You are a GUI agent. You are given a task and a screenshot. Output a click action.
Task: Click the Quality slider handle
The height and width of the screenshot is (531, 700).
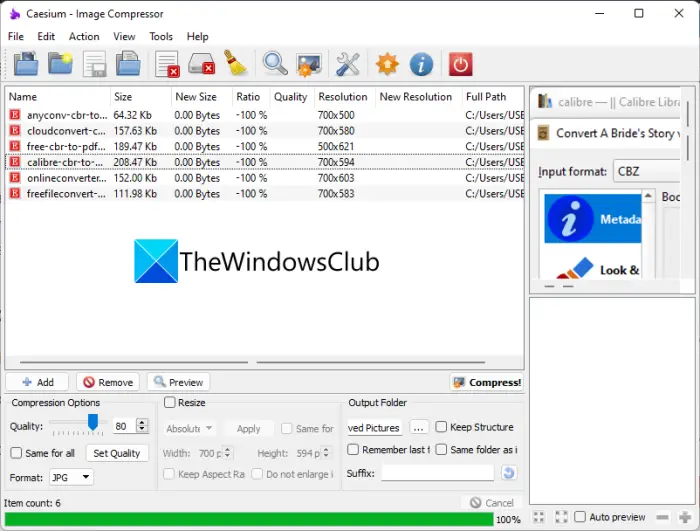92,422
